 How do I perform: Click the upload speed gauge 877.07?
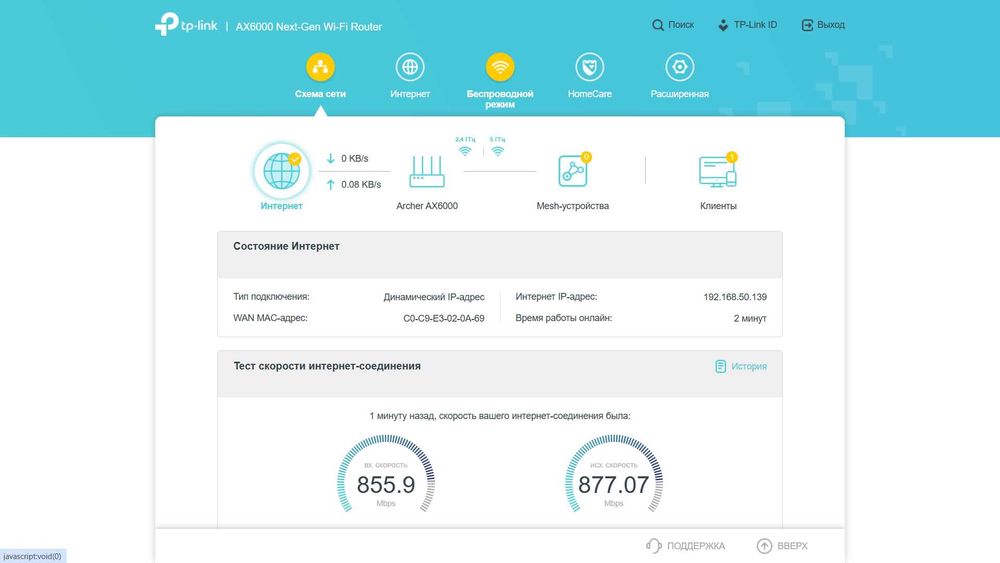(x=614, y=474)
